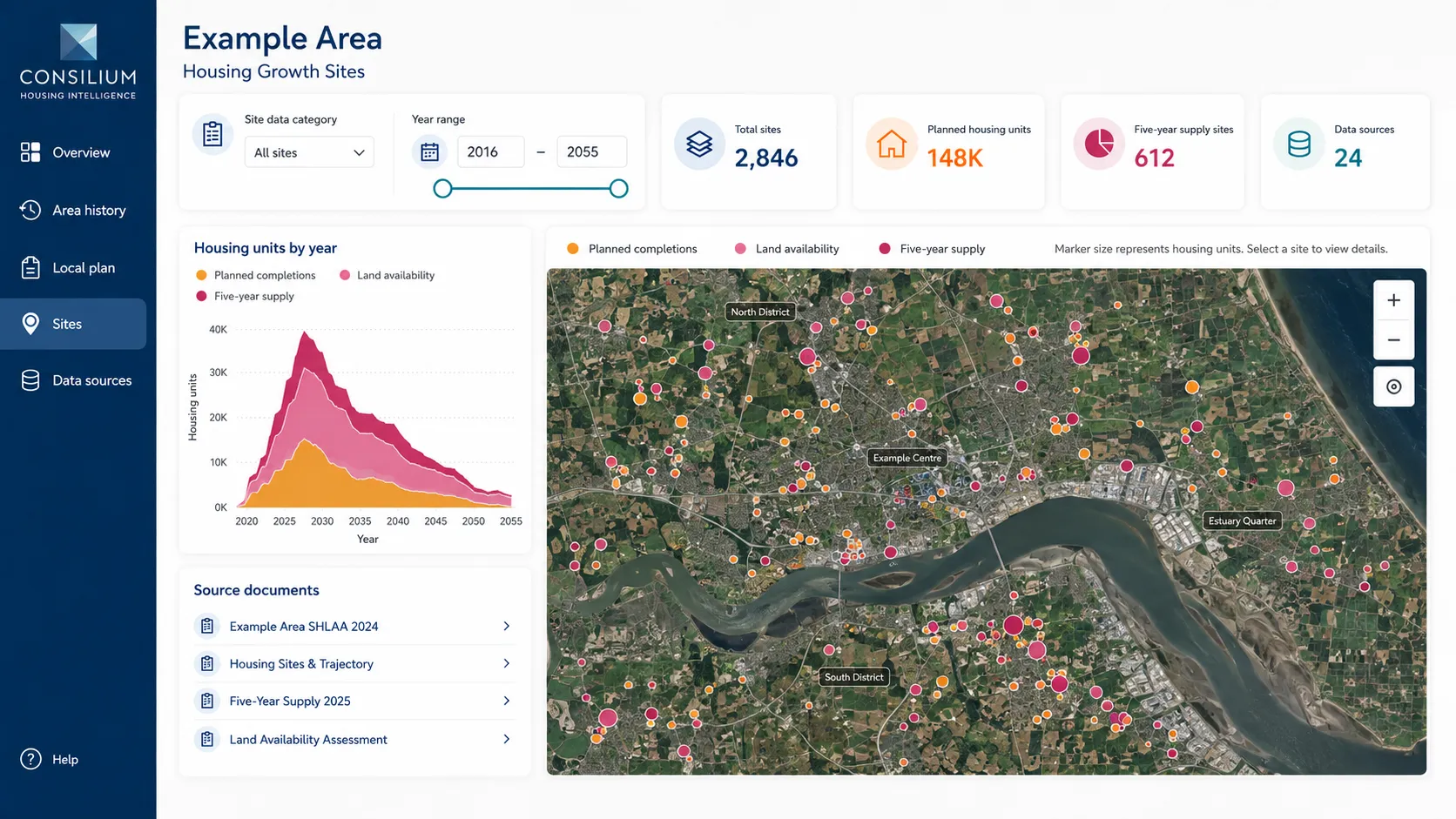
Task: Toggle Land availability in the chart legend
Action: [x=387, y=275]
